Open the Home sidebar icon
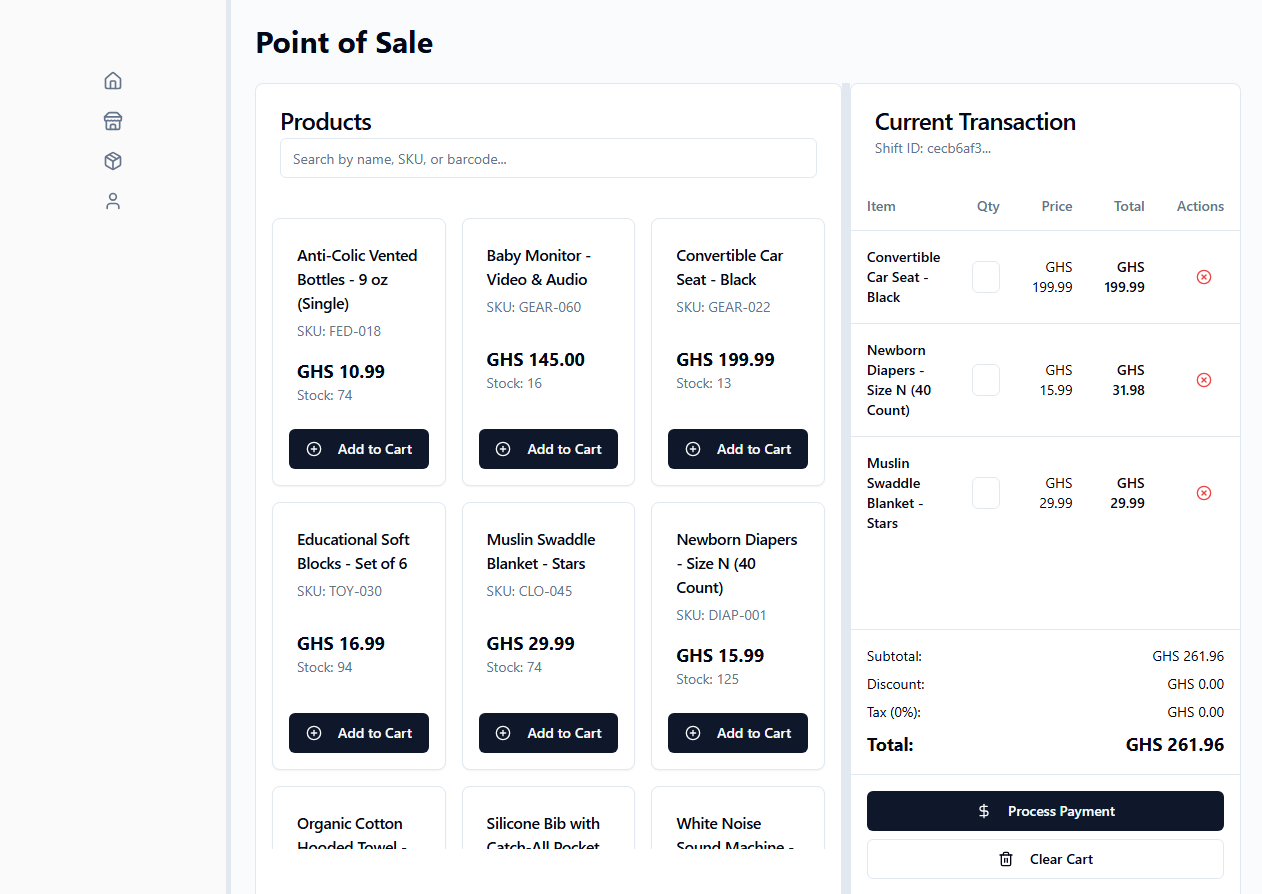Viewport: 1262px width, 894px height. click(x=112, y=80)
